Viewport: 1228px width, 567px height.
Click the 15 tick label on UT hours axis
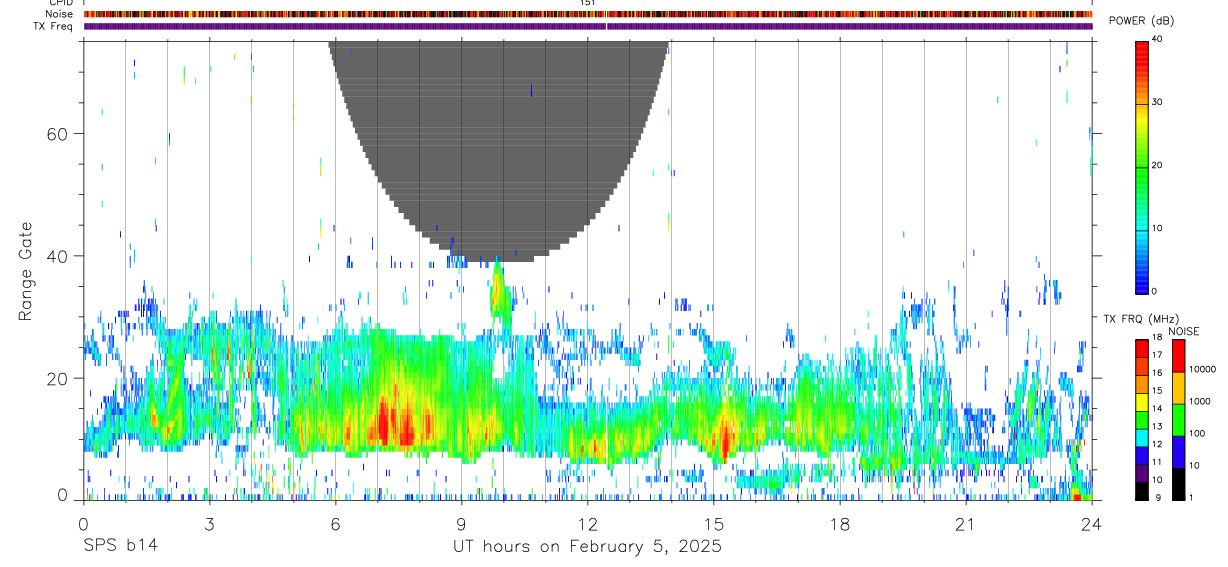click(713, 523)
